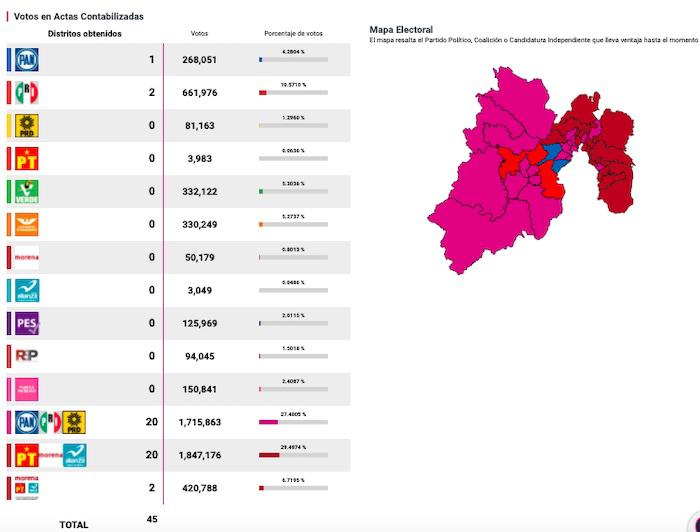The height and width of the screenshot is (532, 700).
Task: Click the vote count 1,847,176
Action: pos(200,455)
